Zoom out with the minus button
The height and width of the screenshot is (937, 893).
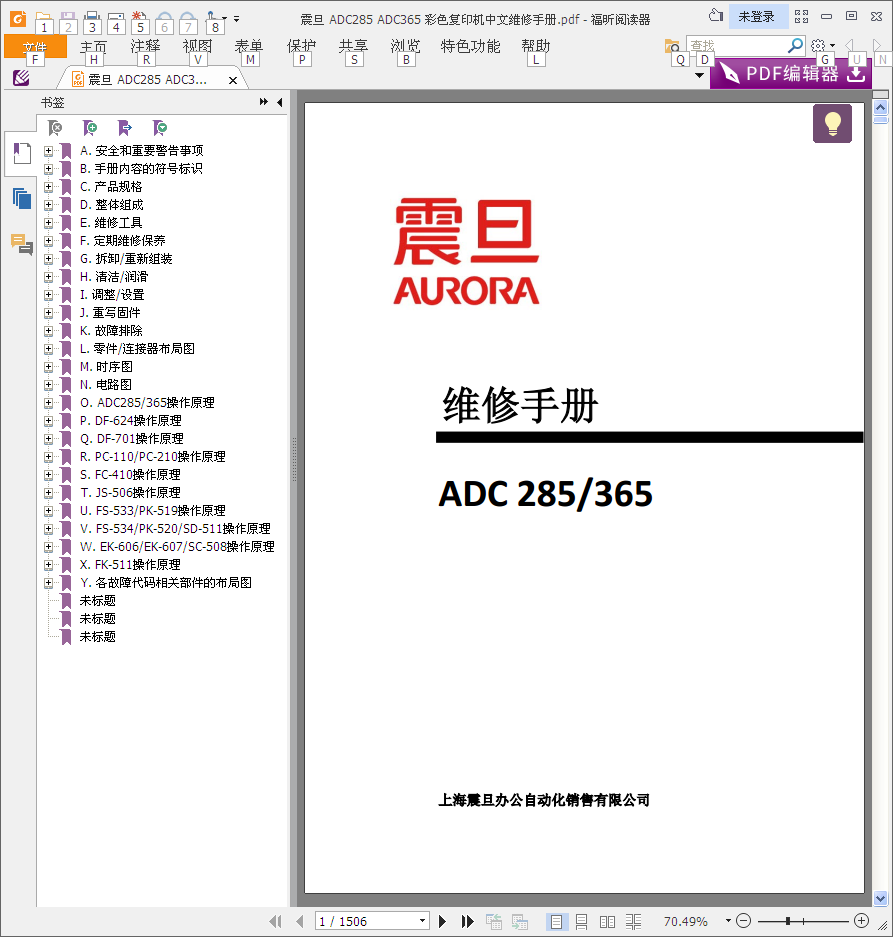point(743,921)
